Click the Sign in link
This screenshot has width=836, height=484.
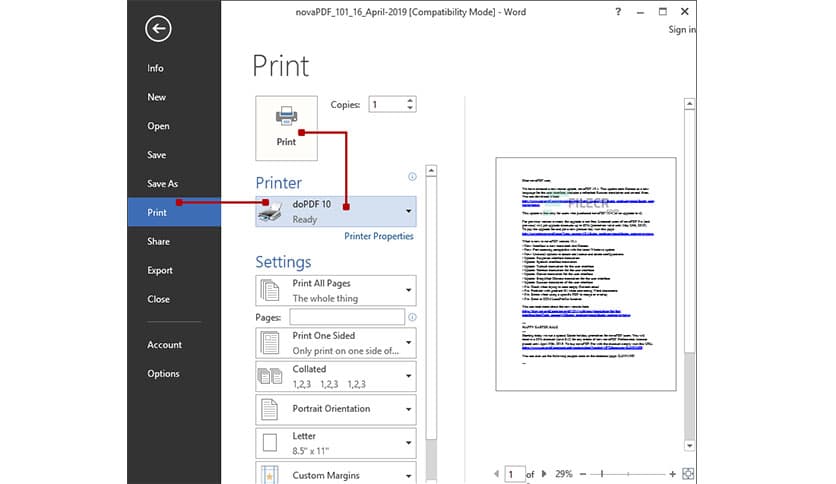point(682,30)
